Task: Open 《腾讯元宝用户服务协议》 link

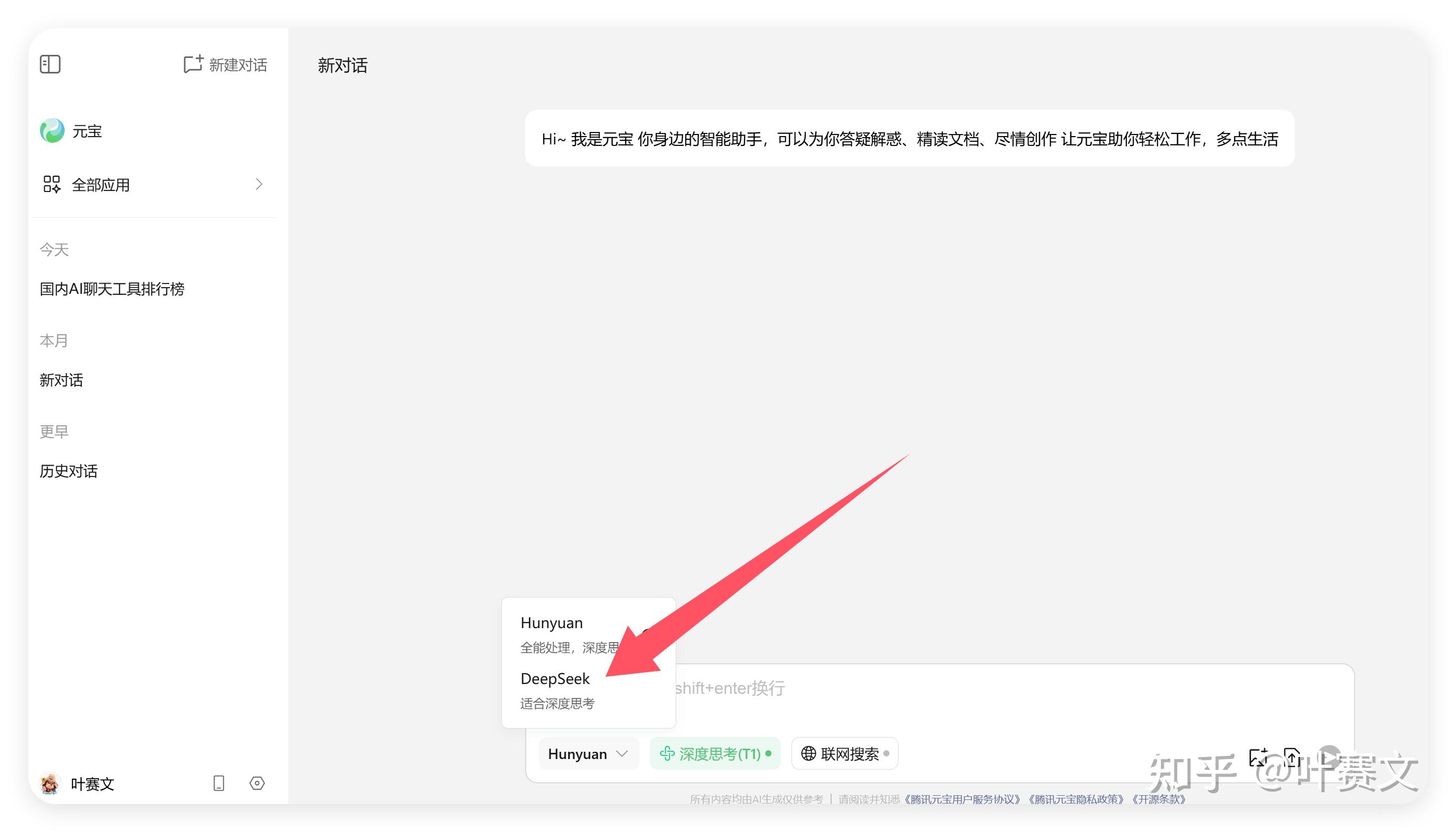Action: (x=962, y=799)
